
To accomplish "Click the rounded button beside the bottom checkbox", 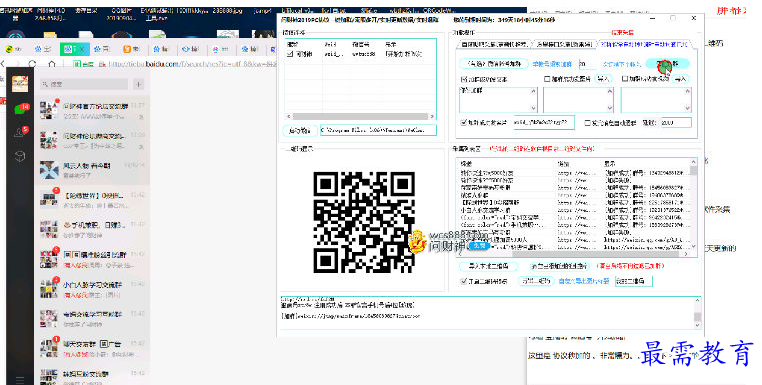I will click(x=536, y=281).
